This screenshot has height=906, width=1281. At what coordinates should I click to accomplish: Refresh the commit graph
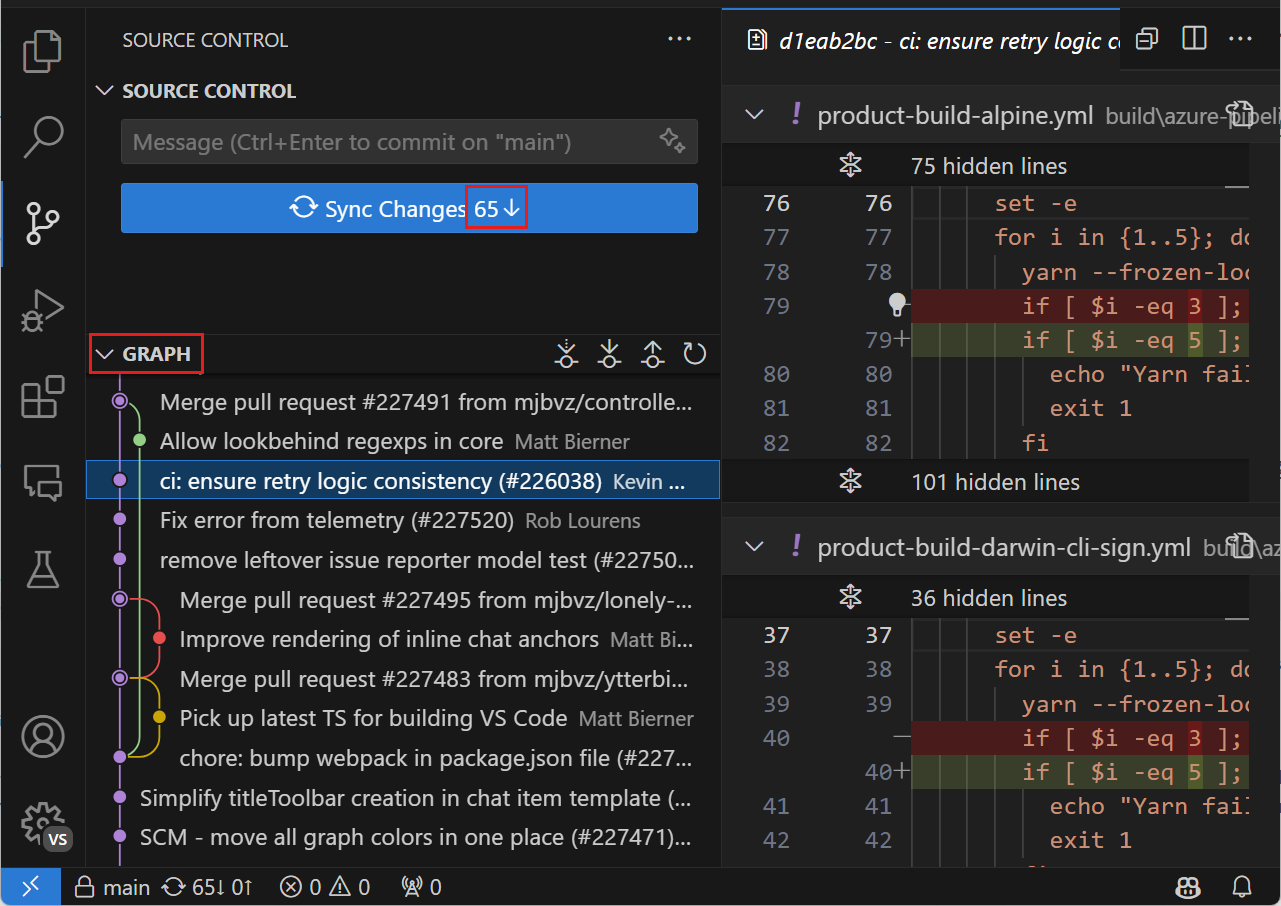[695, 353]
